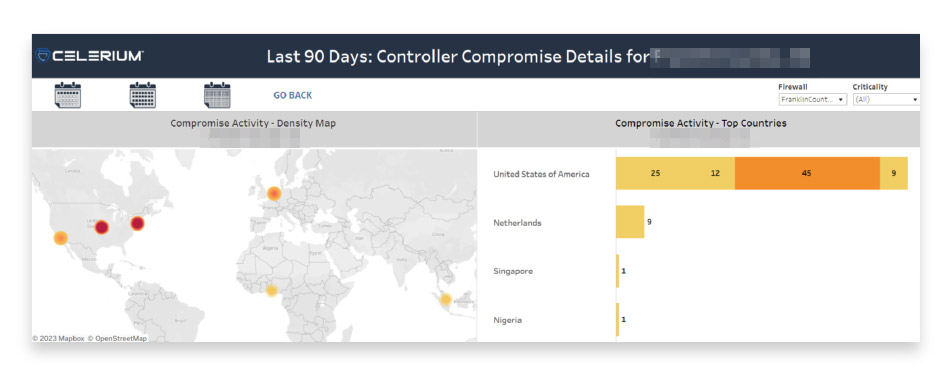Click the Nigeria country label
The height and width of the screenshot is (378, 952).
[507, 320]
